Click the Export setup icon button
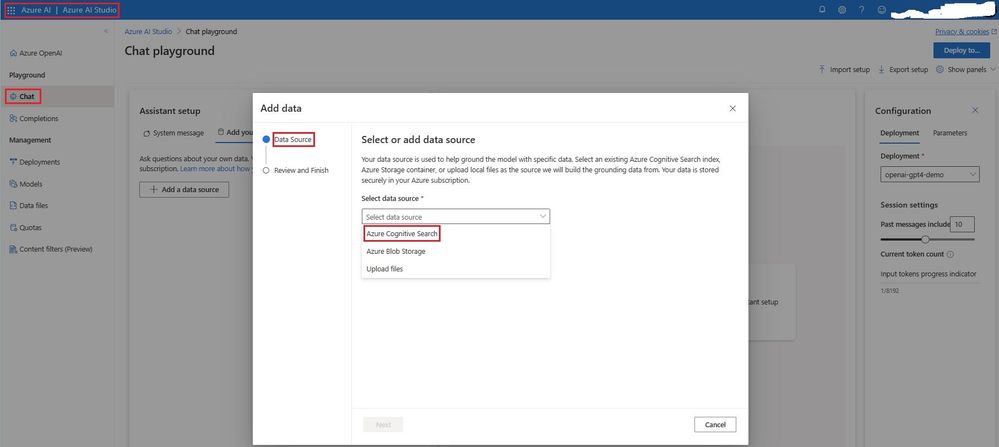 point(903,69)
